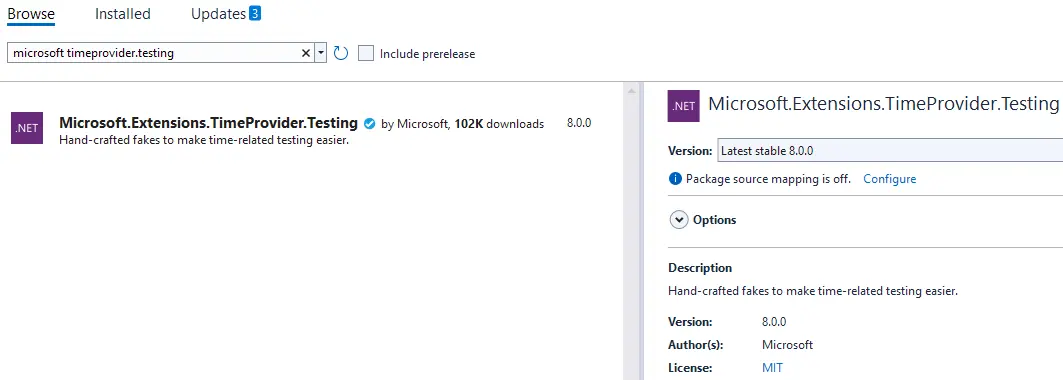1063x380 pixels.
Task: Open the search history dropdown arrow
Action: [x=321, y=54]
